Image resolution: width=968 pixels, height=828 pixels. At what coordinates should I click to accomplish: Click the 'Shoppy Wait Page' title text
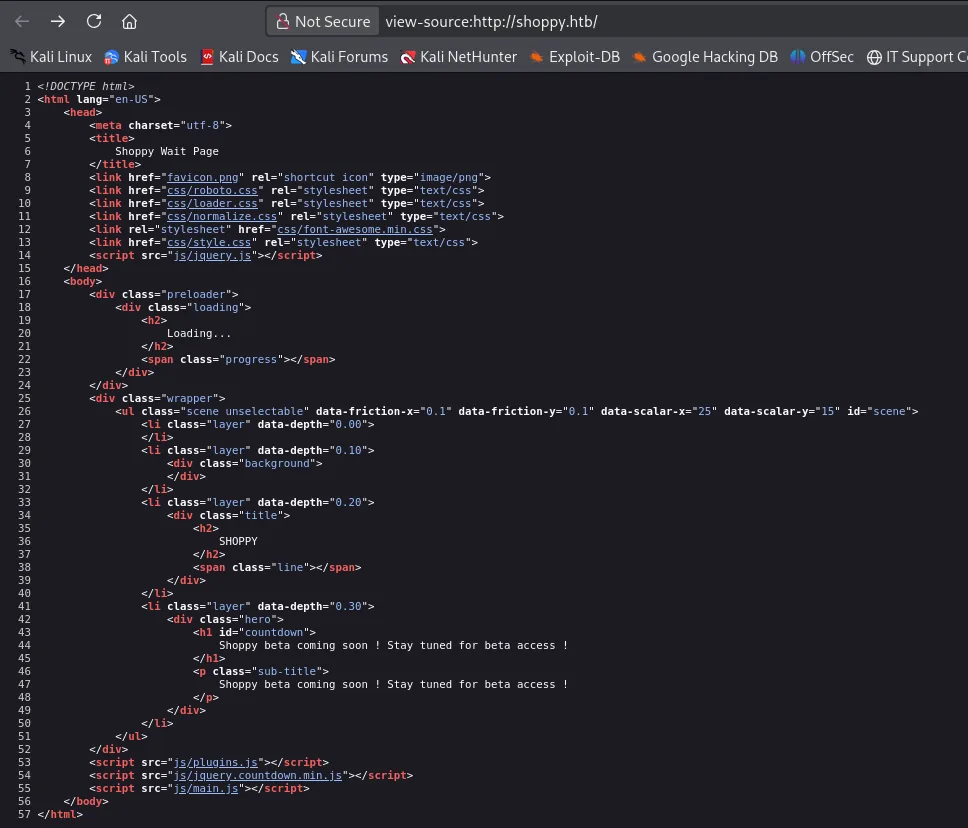(x=167, y=151)
